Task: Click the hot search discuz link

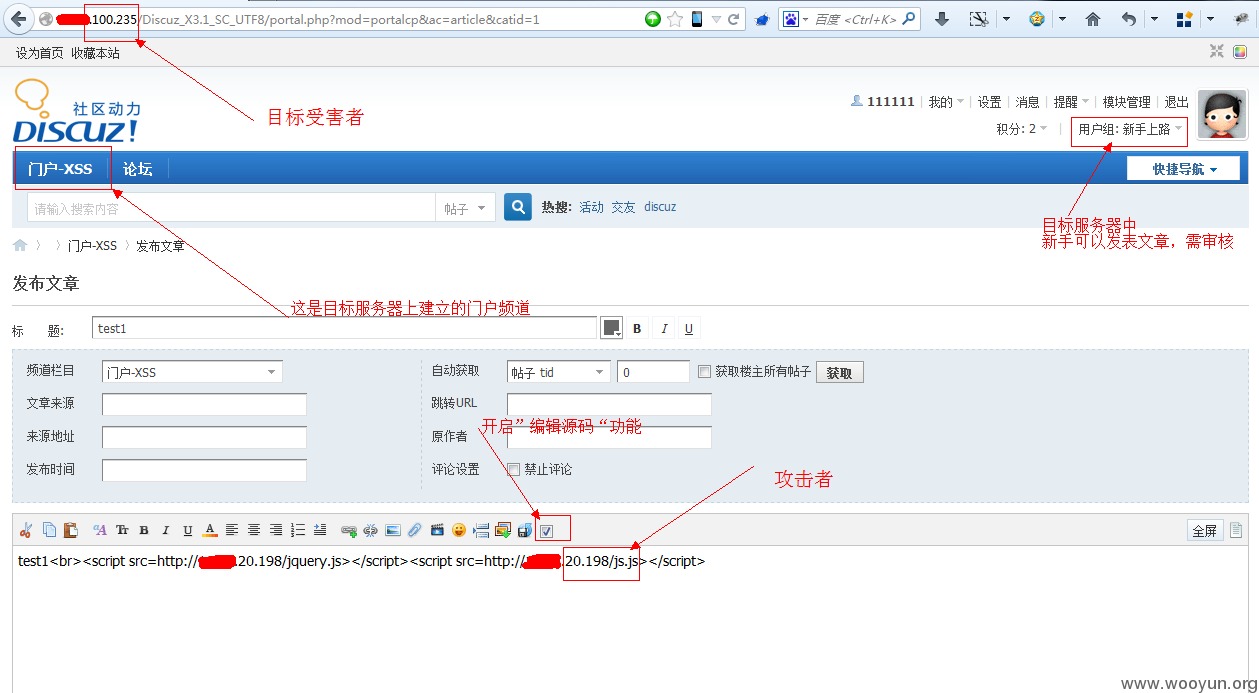Action: 660,207
